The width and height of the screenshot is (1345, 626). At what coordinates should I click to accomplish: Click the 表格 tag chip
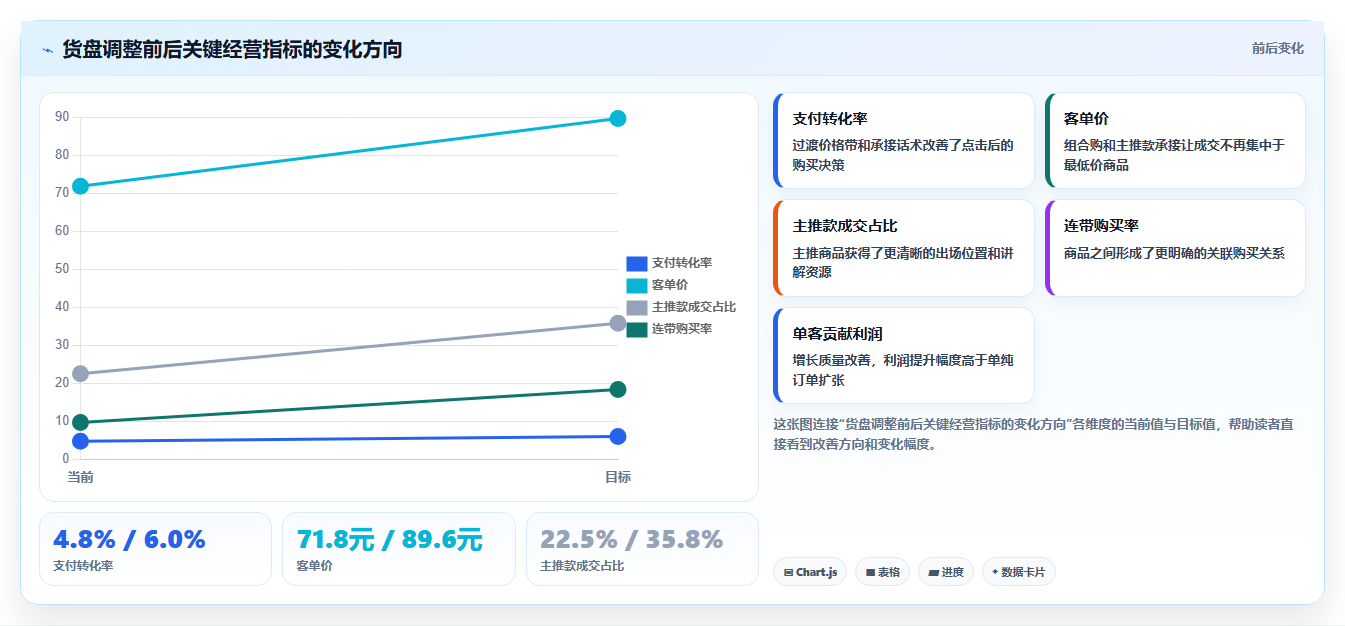[883, 572]
